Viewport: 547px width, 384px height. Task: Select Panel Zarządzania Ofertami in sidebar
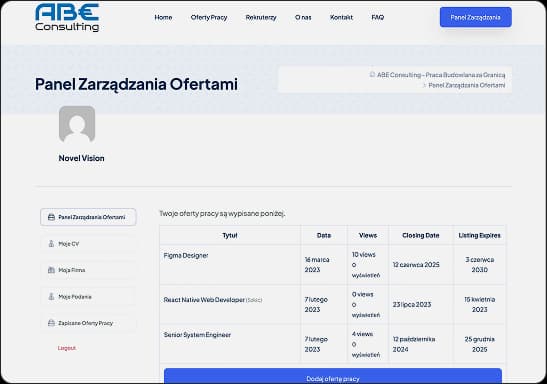click(x=88, y=217)
